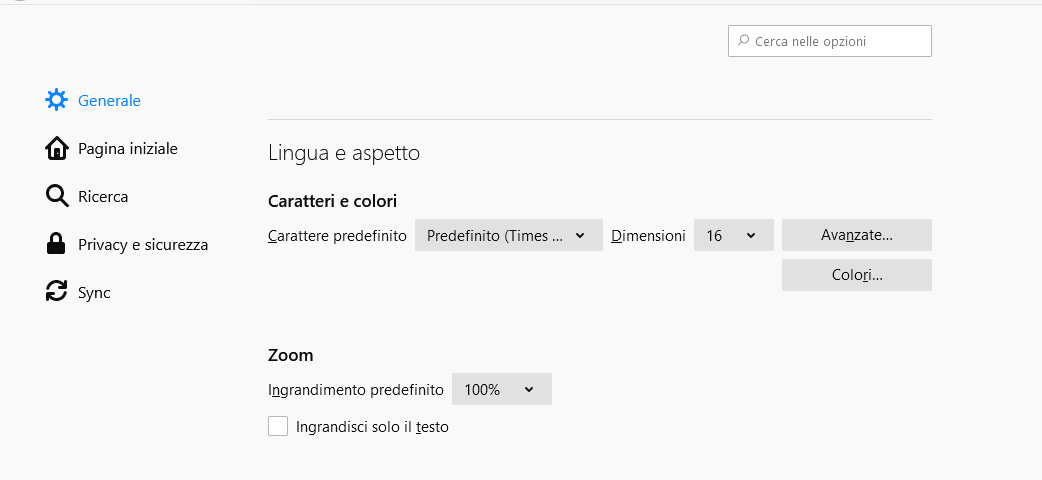Open the Colori... dialog button
The image size is (1042, 480).
856,275
